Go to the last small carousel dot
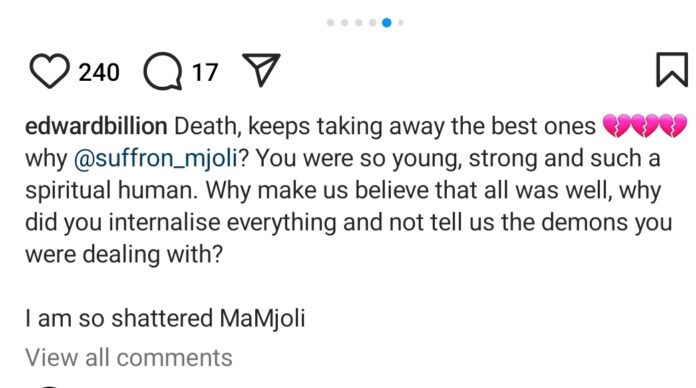The image size is (696, 388). 401,23
